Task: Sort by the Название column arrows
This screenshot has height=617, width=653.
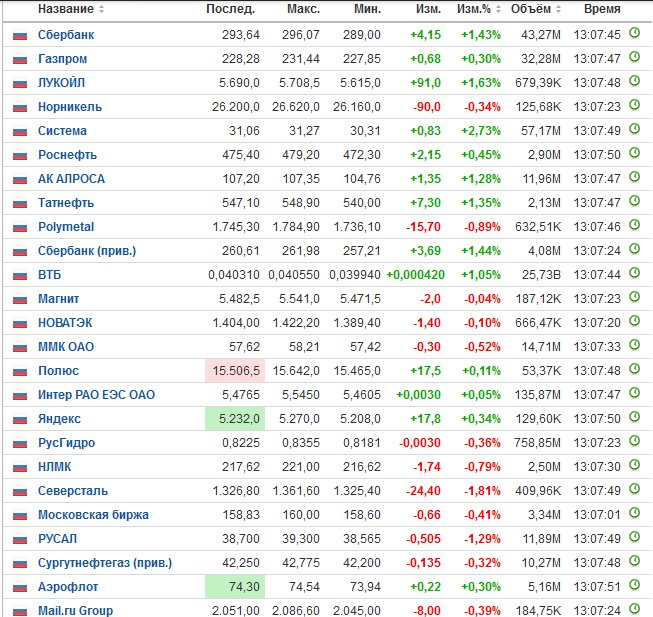Action: 101,9
